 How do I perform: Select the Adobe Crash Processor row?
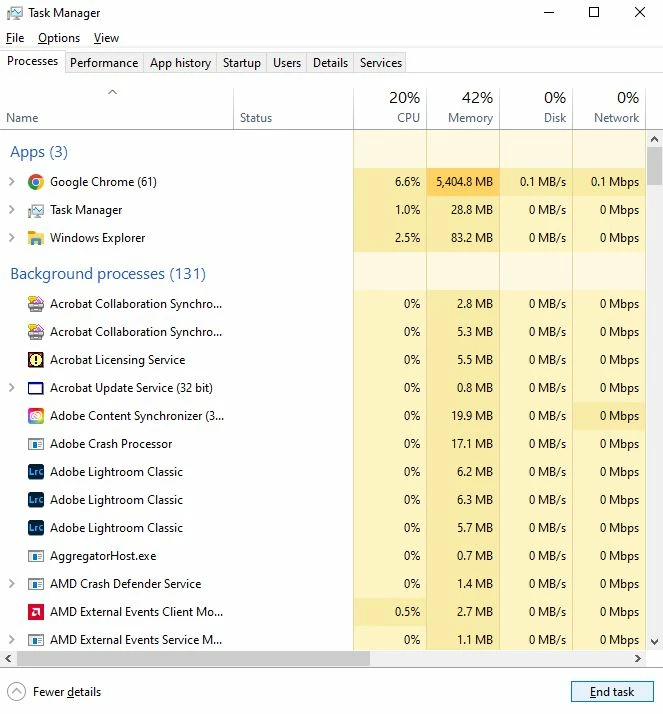[323, 444]
